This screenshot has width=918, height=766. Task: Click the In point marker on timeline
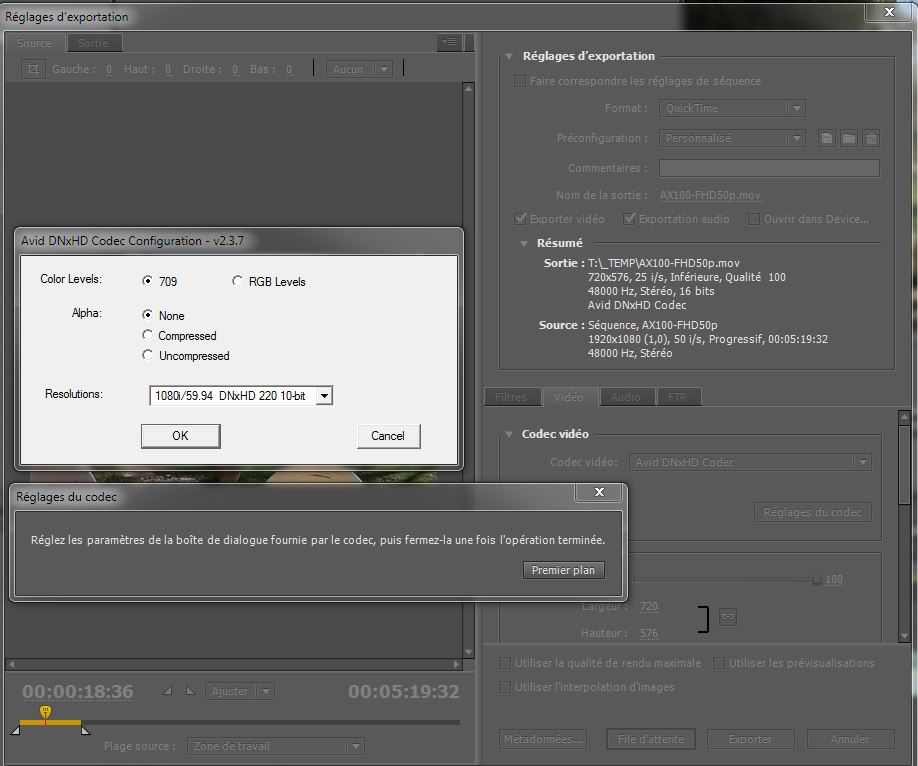point(16,730)
